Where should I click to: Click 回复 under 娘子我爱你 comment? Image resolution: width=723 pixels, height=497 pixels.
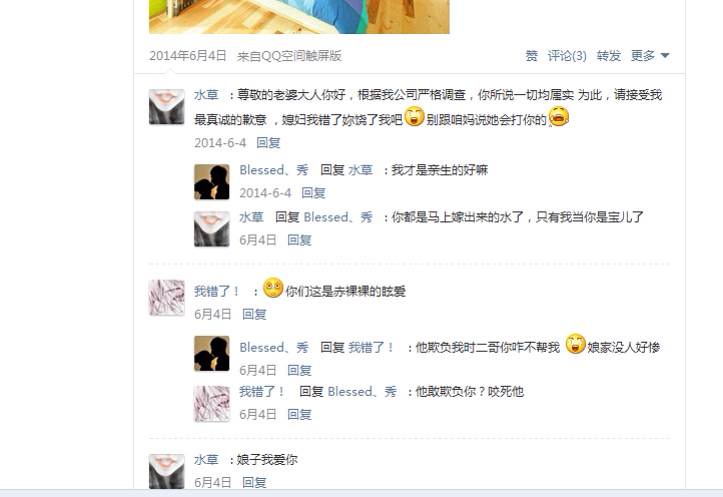click(x=254, y=483)
